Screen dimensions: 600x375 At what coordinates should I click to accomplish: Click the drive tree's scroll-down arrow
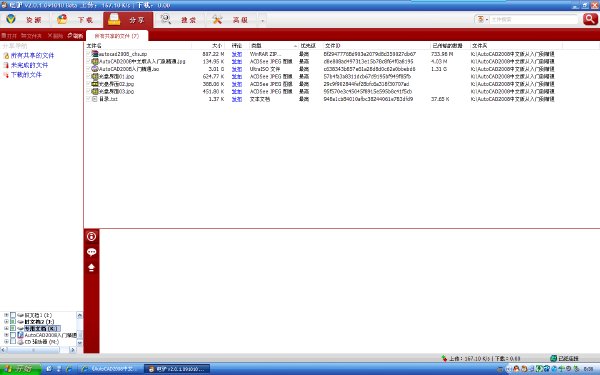pos(80,343)
